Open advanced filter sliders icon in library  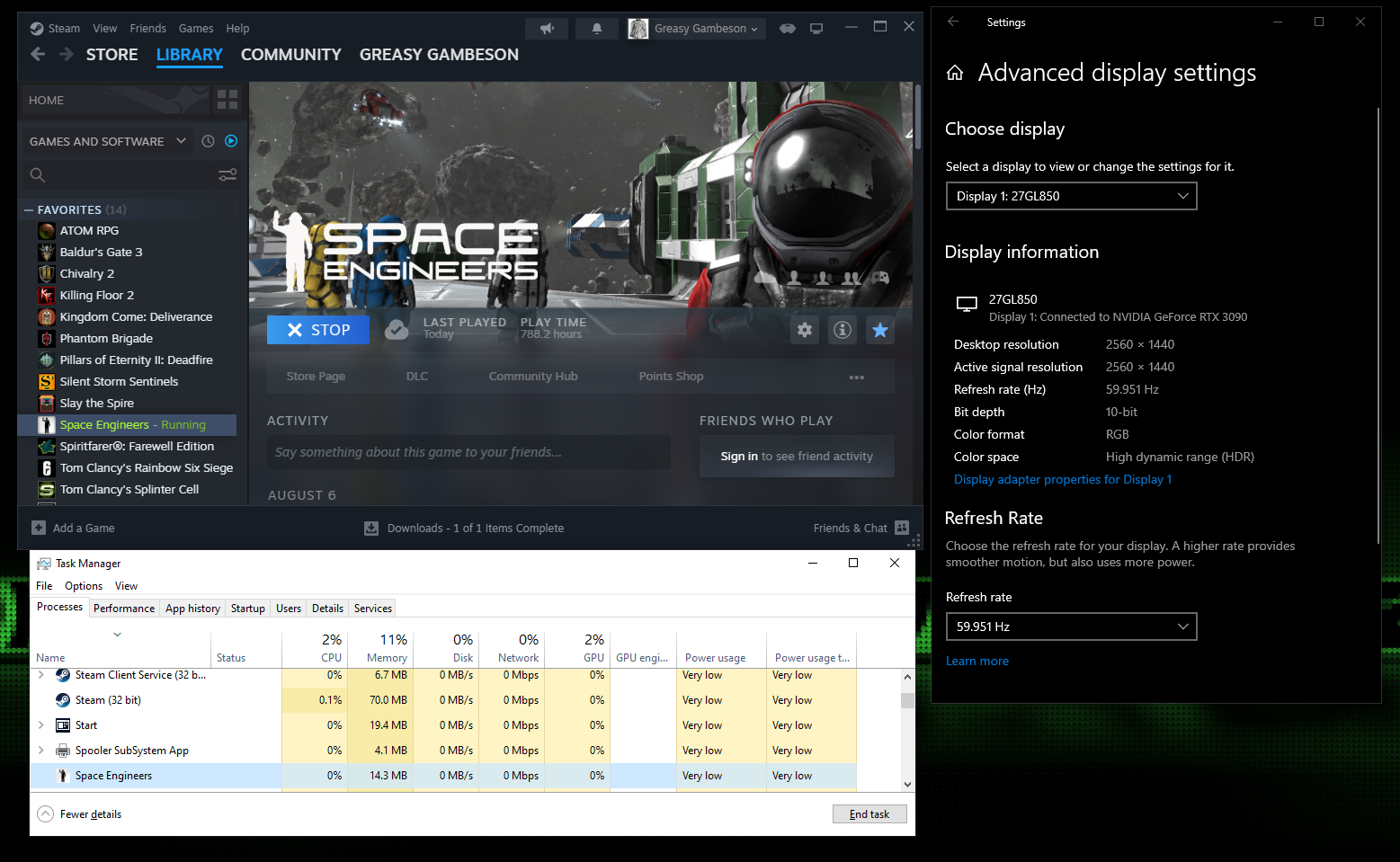[x=227, y=175]
